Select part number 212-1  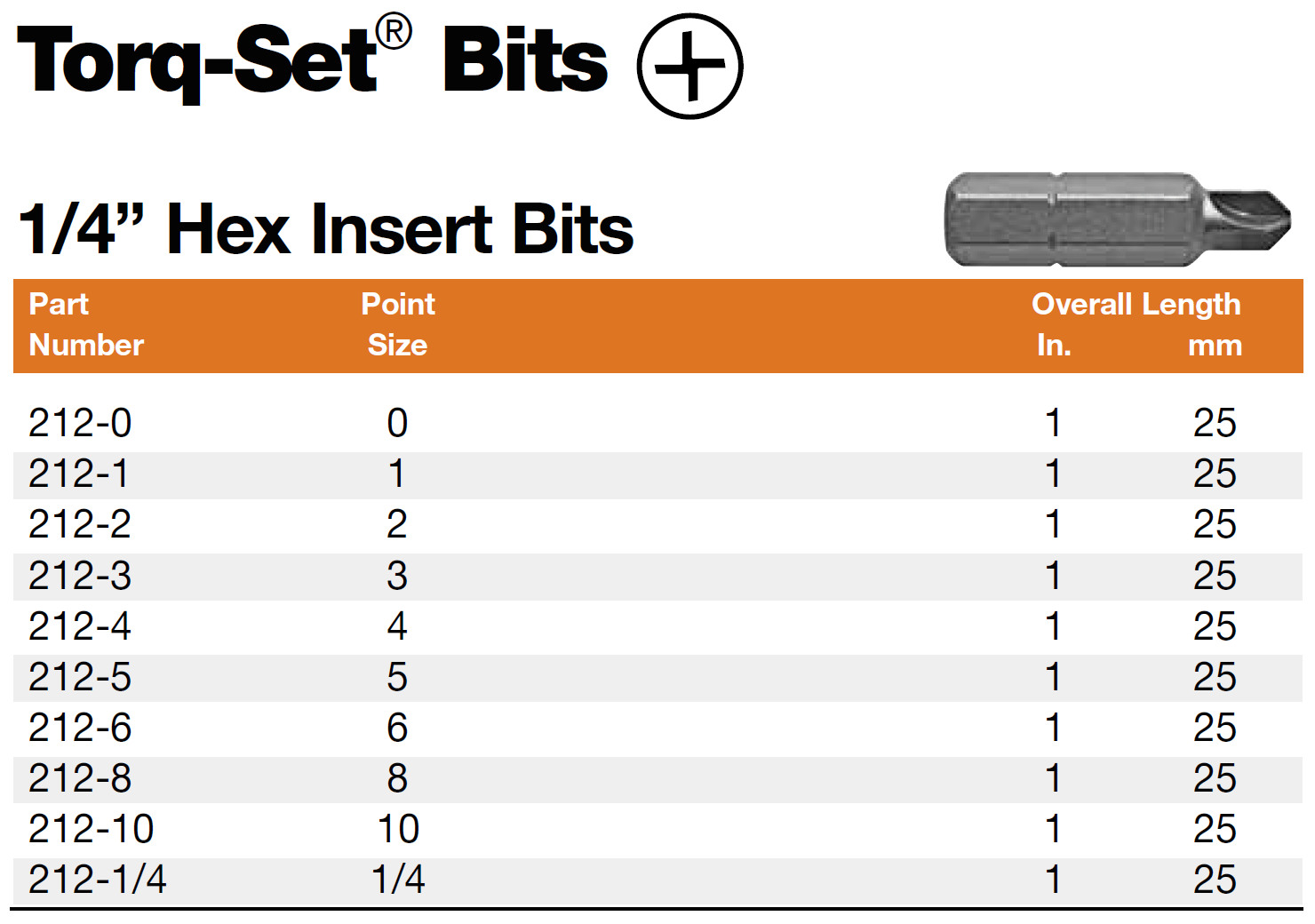tap(78, 474)
